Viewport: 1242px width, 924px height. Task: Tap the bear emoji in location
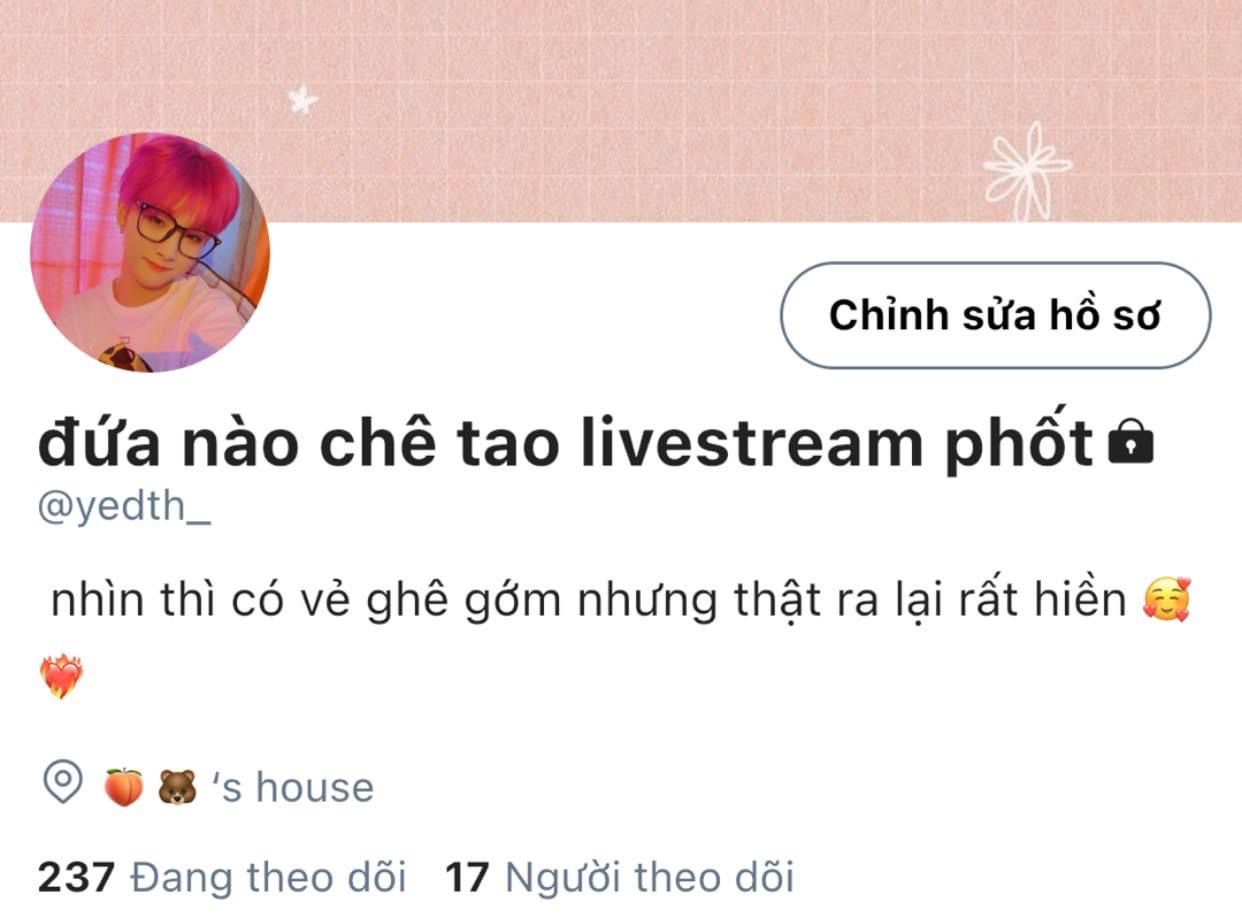tap(178, 787)
